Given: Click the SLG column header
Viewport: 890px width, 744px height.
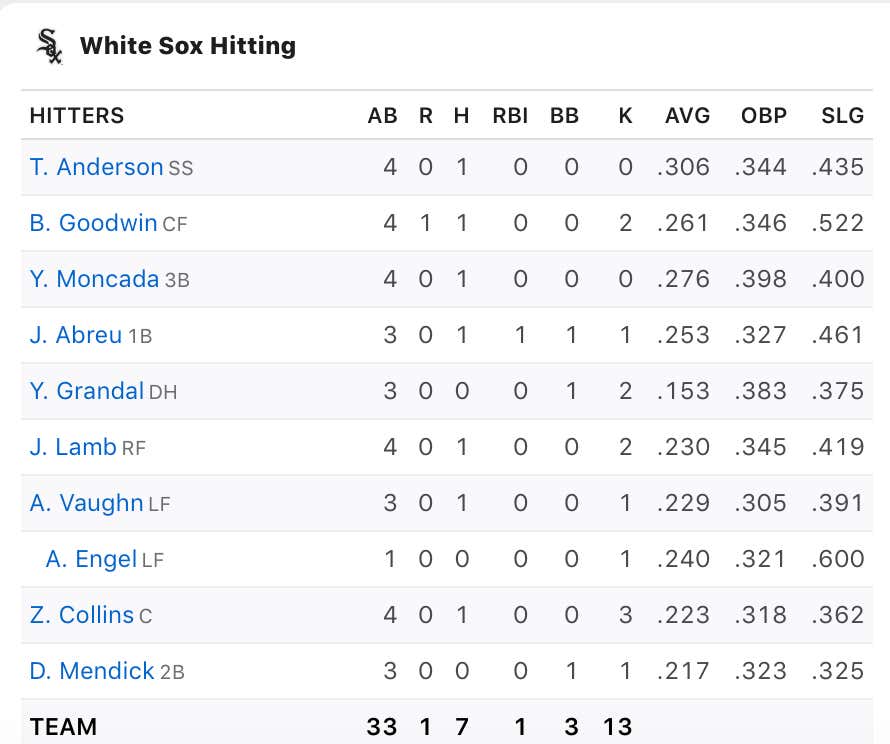Looking at the screenshot, I should tap(843, 116).
